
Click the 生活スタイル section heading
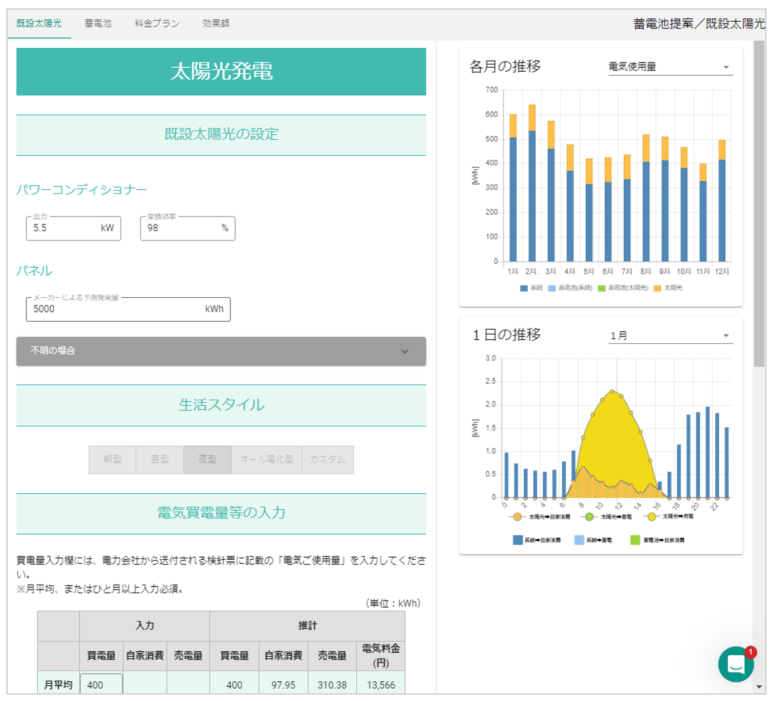point(221,405)
